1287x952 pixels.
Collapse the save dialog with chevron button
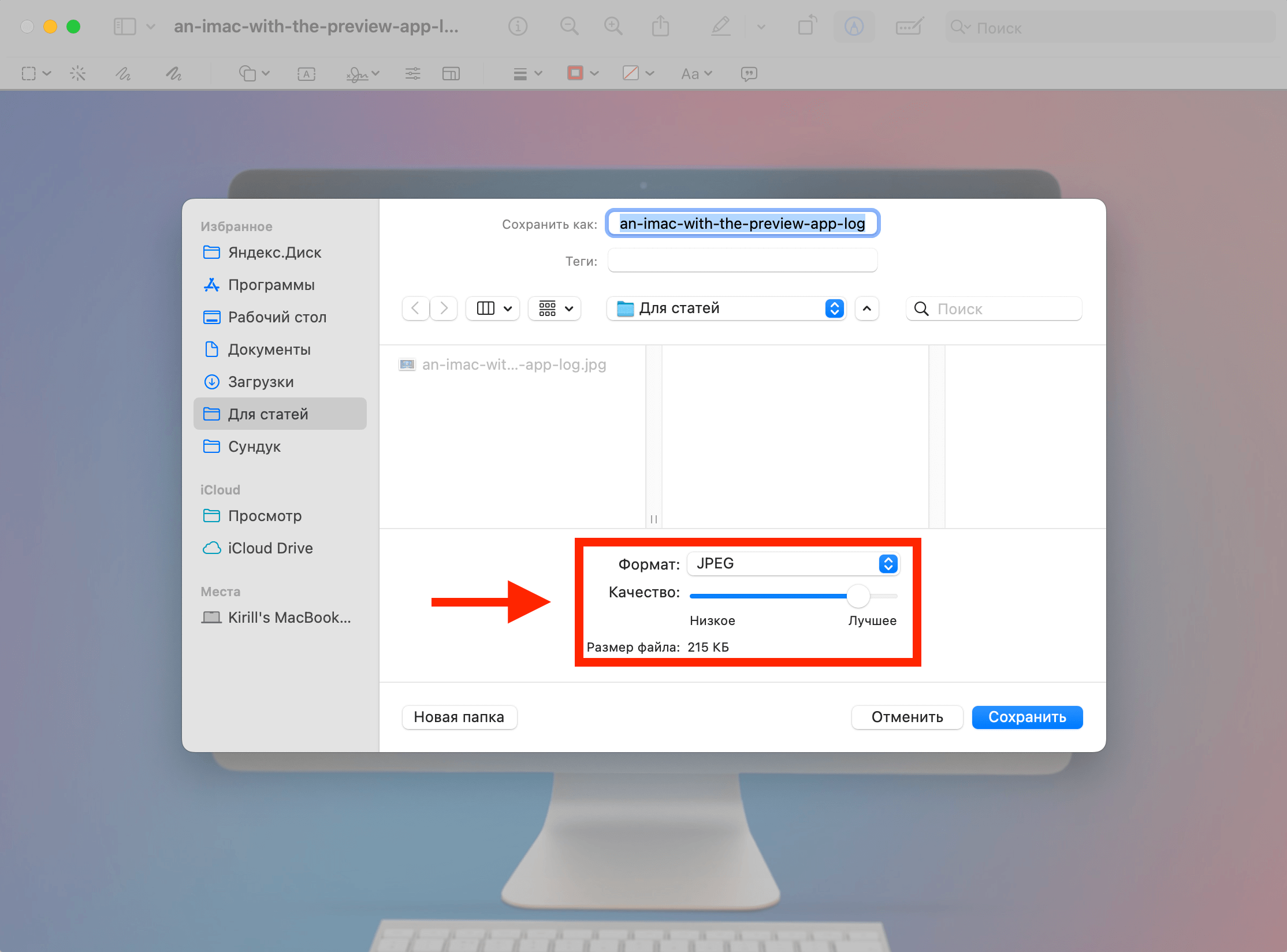[866, 308]
